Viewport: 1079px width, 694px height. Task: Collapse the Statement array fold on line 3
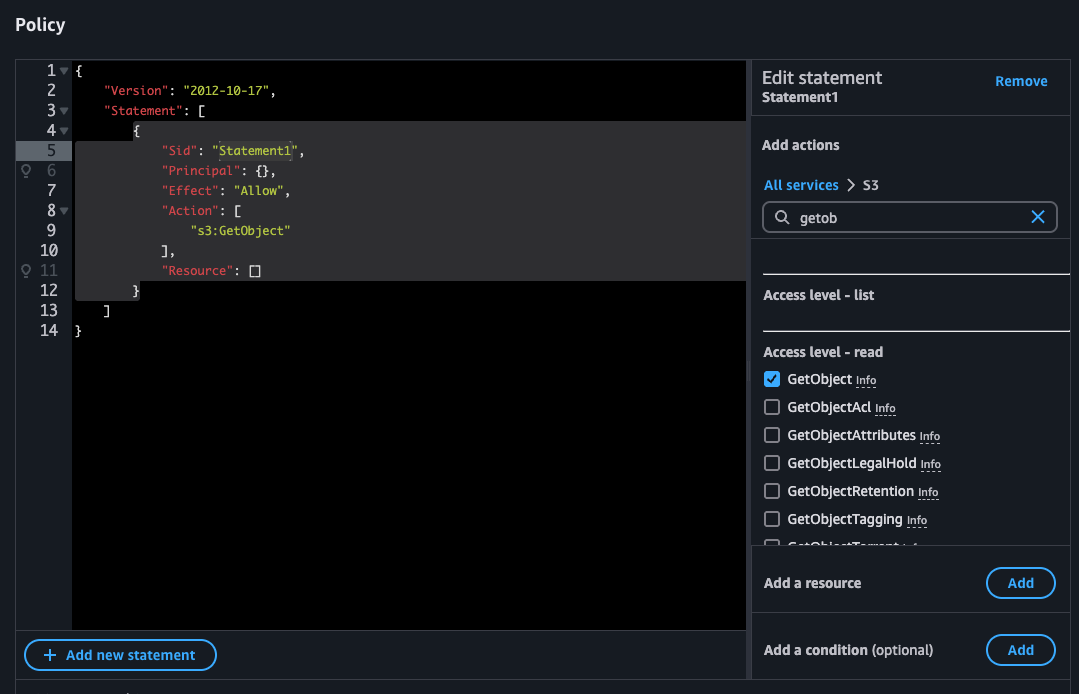pos(64,111)
